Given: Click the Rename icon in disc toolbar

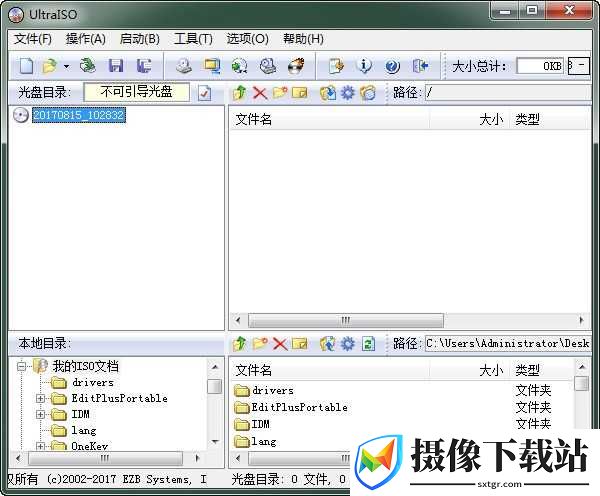Looking at the screenshot, I should 300,93.
